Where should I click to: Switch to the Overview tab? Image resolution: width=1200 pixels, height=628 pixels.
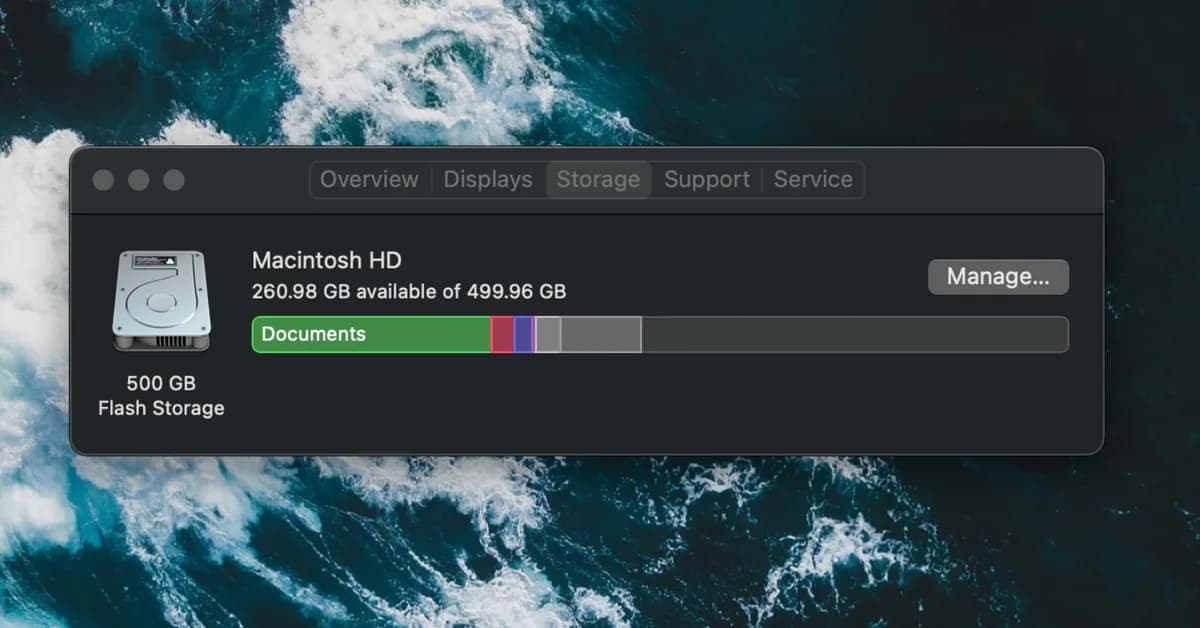[369, 180]
